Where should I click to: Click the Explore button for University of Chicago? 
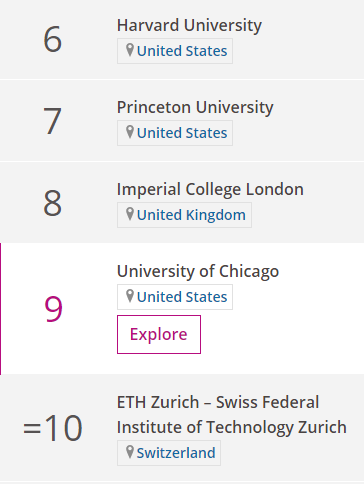159,334
